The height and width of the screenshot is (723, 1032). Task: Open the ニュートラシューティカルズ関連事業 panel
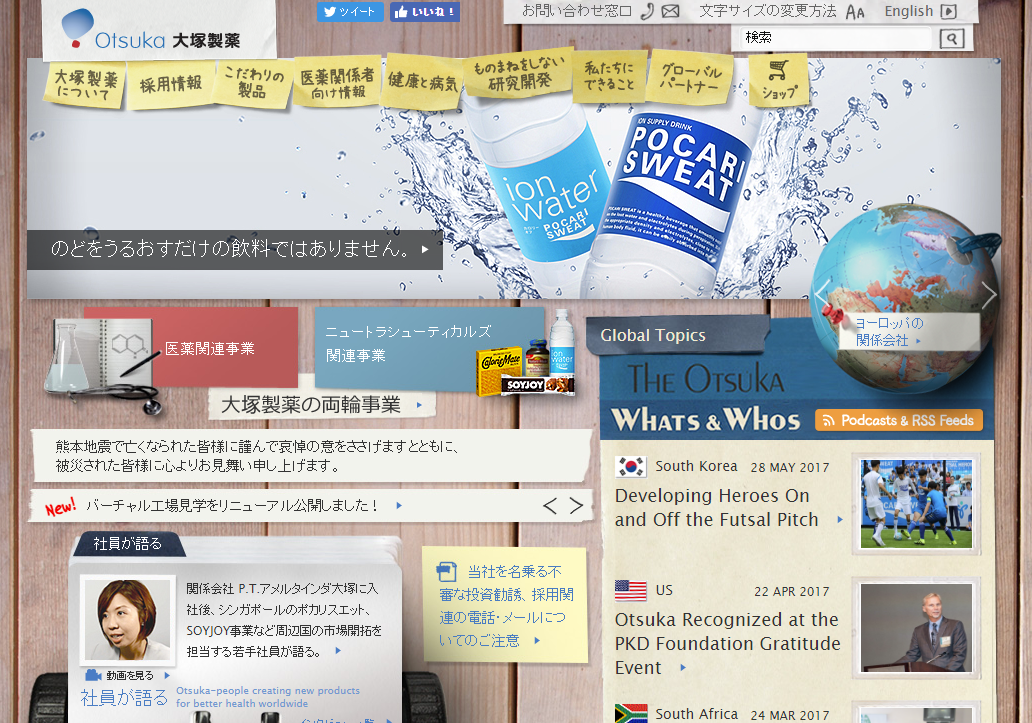pos(408,343)
